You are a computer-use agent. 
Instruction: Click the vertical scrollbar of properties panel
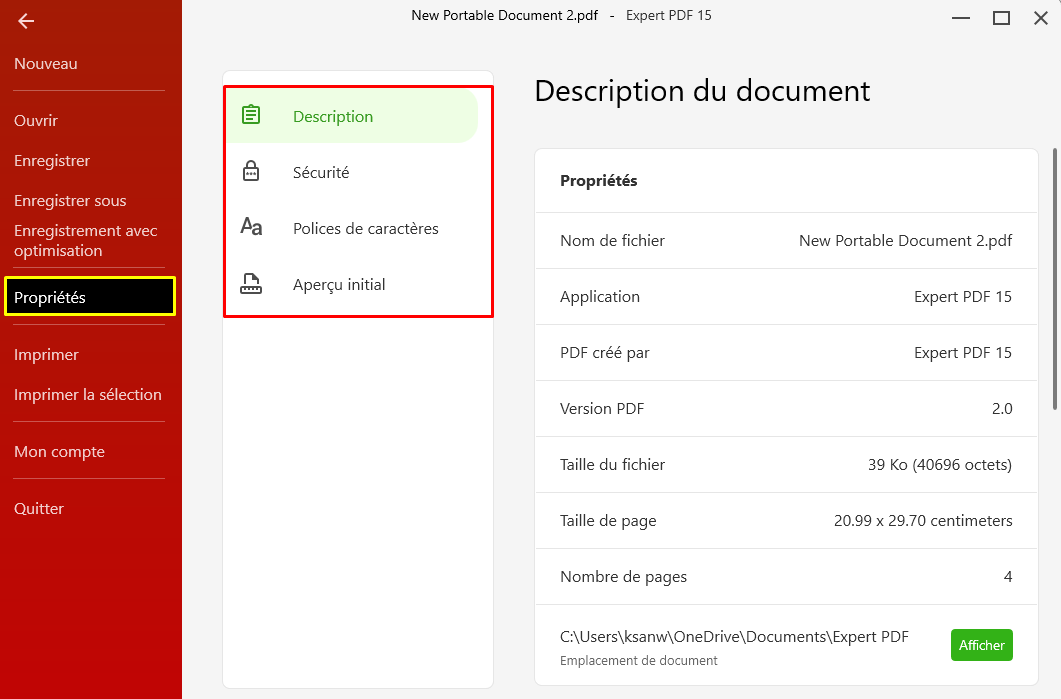pos(1055,279)
